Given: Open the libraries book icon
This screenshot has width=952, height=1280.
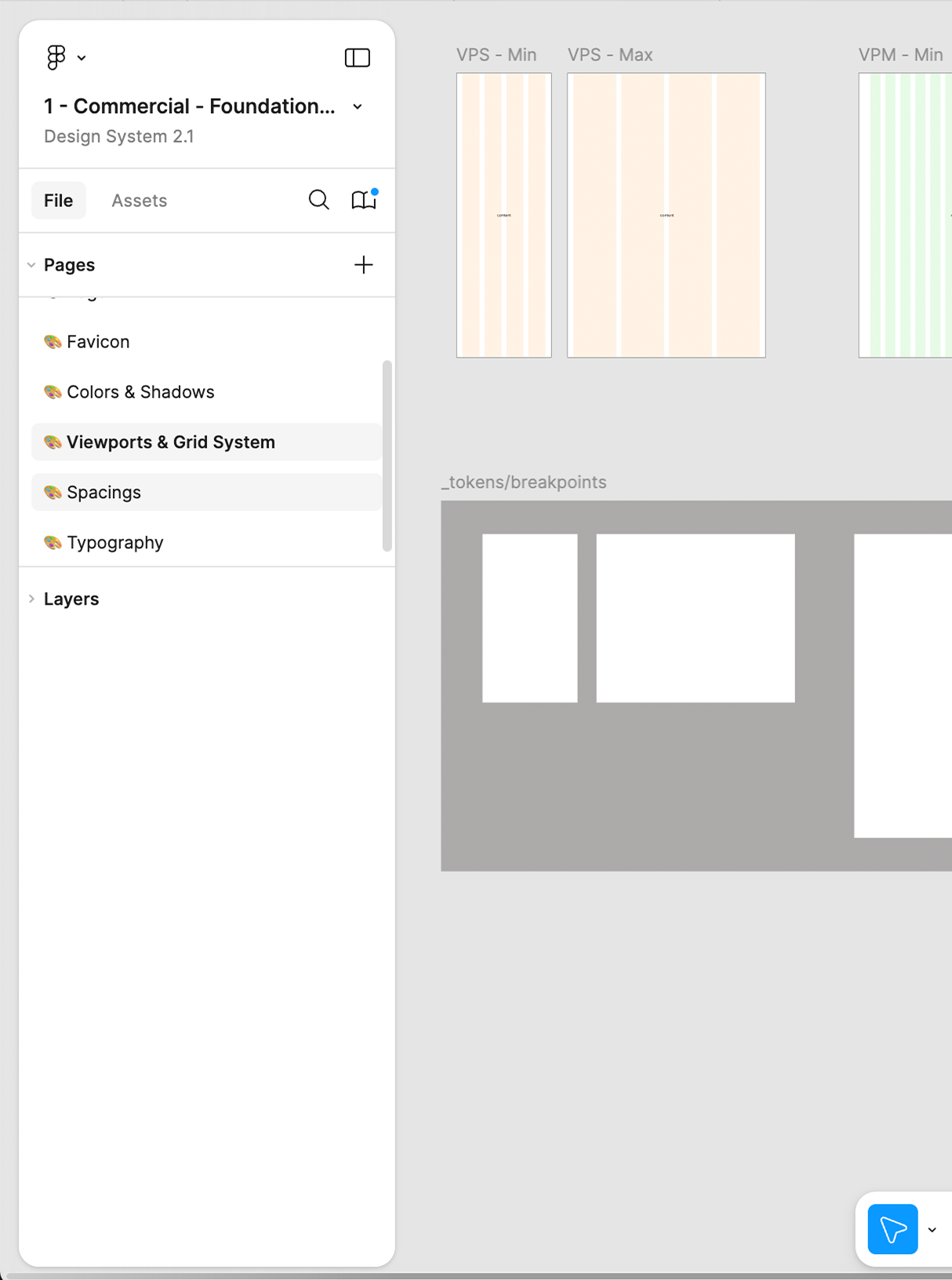Looking at the screenshot, I should (364, 200).
